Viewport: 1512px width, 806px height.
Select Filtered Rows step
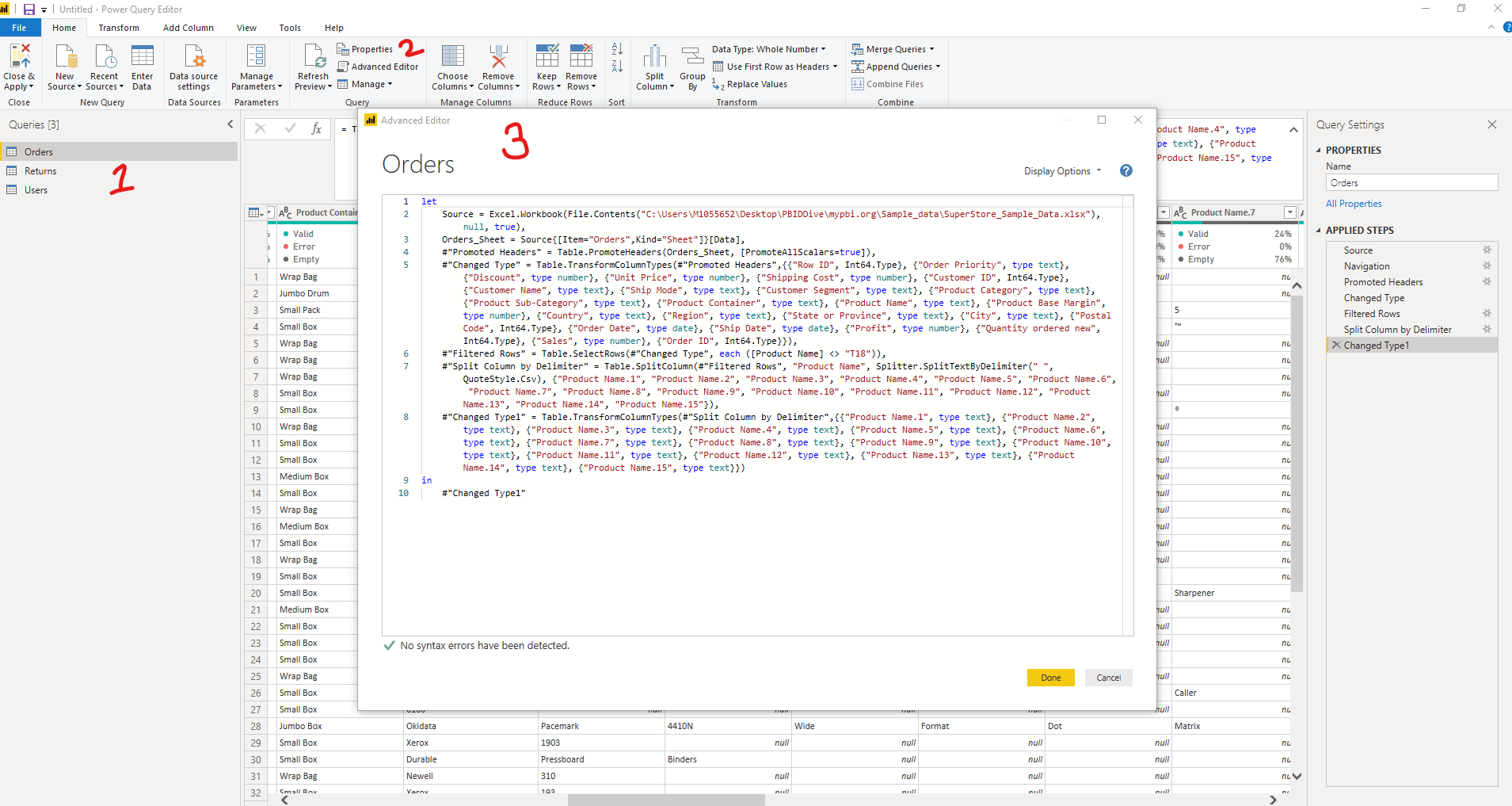[1372, 314]
